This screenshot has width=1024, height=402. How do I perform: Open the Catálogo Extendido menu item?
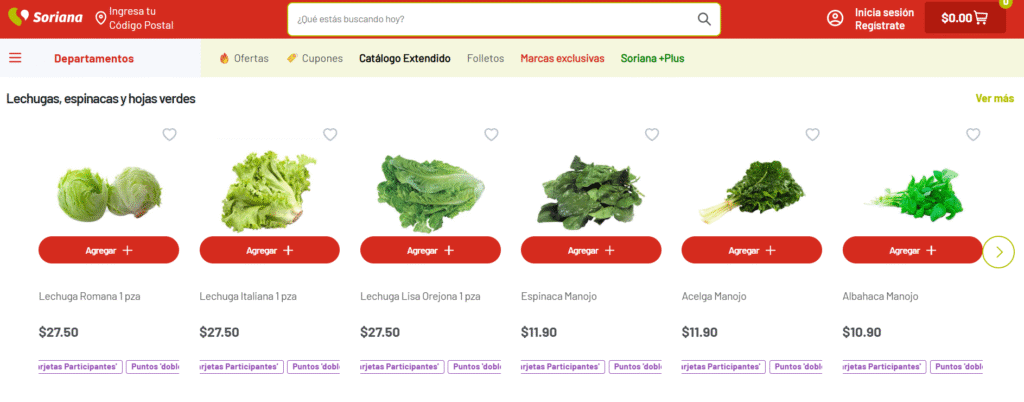[404, 58]
